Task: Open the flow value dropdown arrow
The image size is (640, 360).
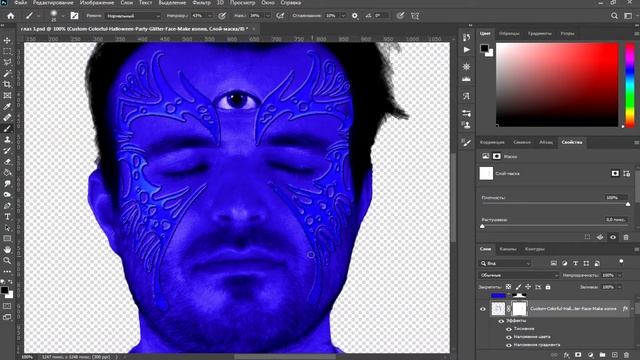Action: [x=268, y=16]
